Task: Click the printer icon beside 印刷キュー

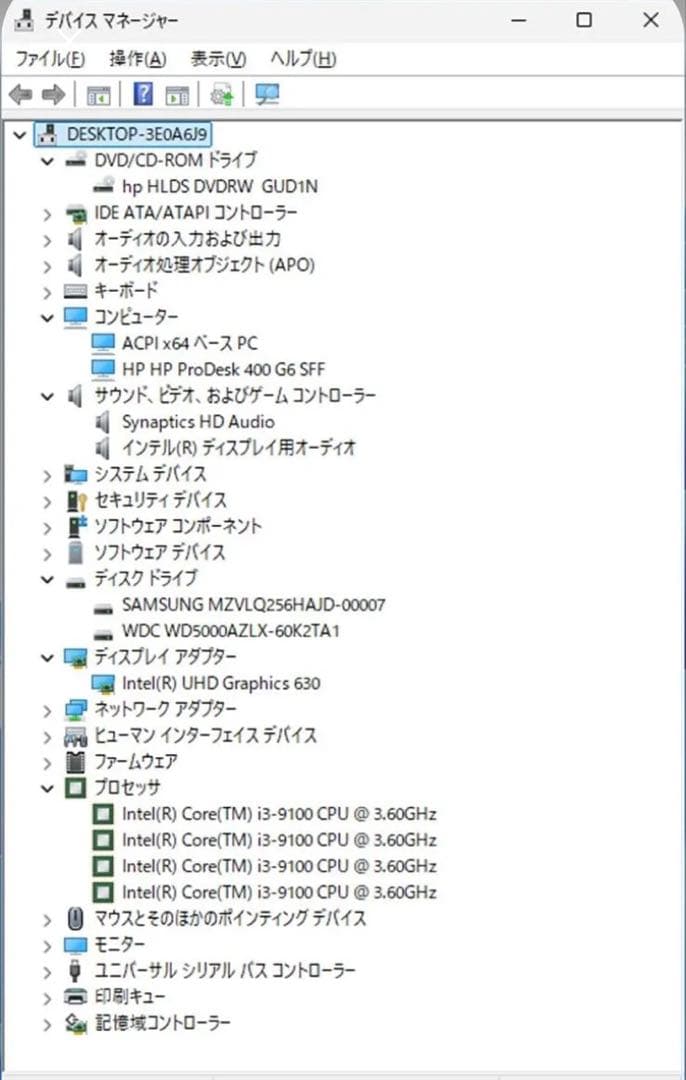Action: tap(75, 997)
